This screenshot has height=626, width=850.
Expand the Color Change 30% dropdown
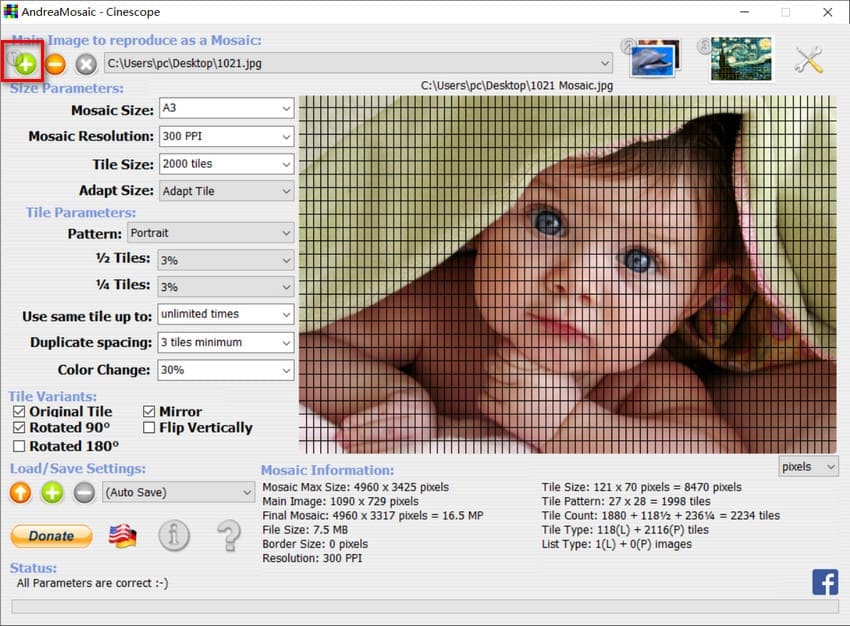(x=226, y=370)
